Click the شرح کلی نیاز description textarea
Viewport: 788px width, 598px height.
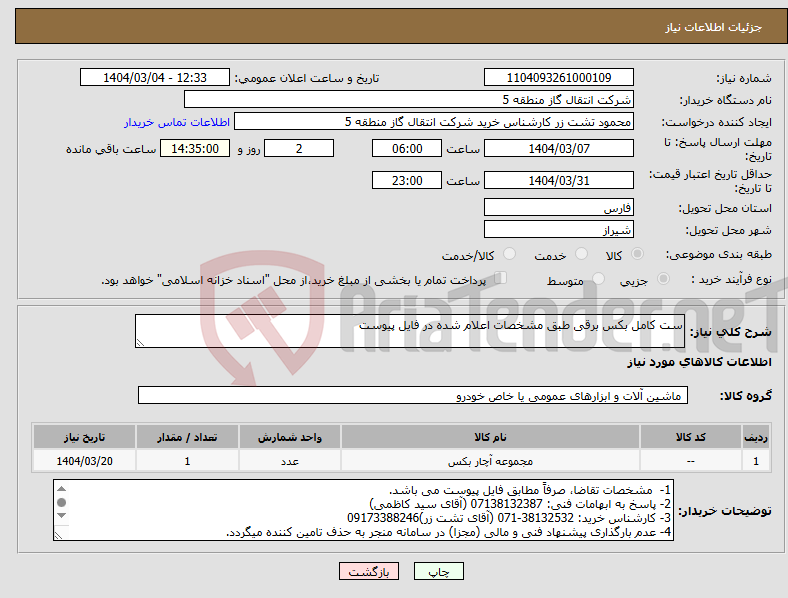pos(410,331)
